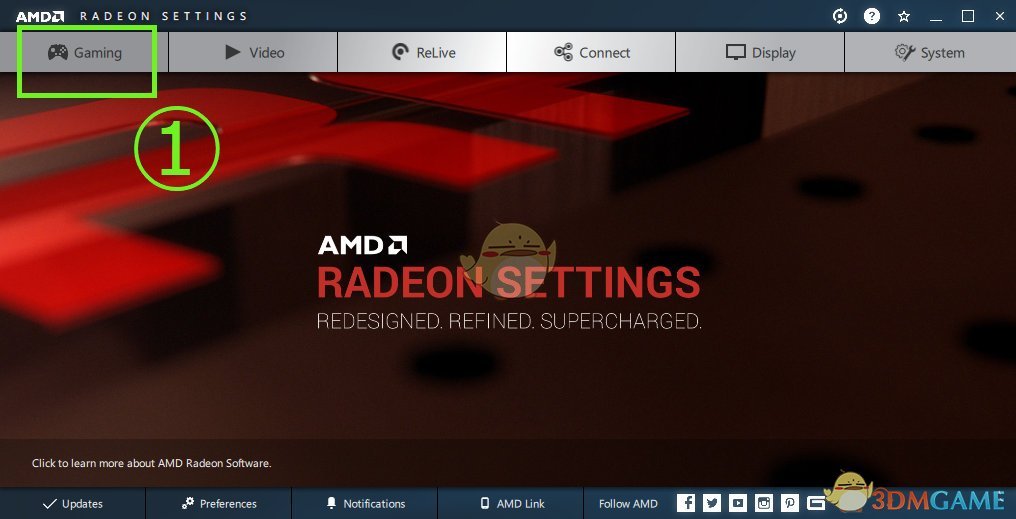1016x519 pixels.
Task: Click the Facebook icon
Action: (686, 503)
